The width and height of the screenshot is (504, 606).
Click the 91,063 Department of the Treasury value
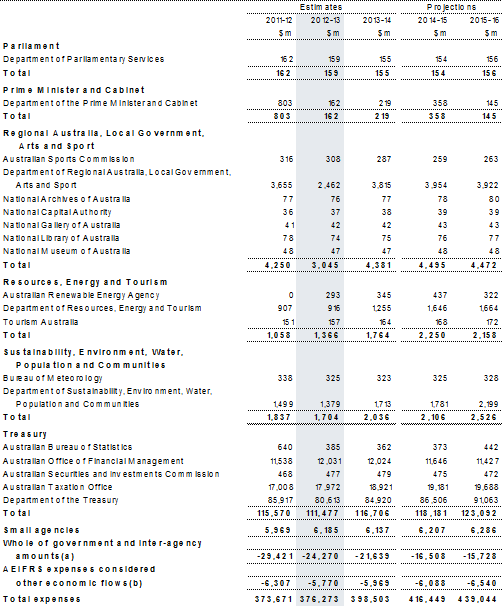pyautogui.click(x=486, y=500)
